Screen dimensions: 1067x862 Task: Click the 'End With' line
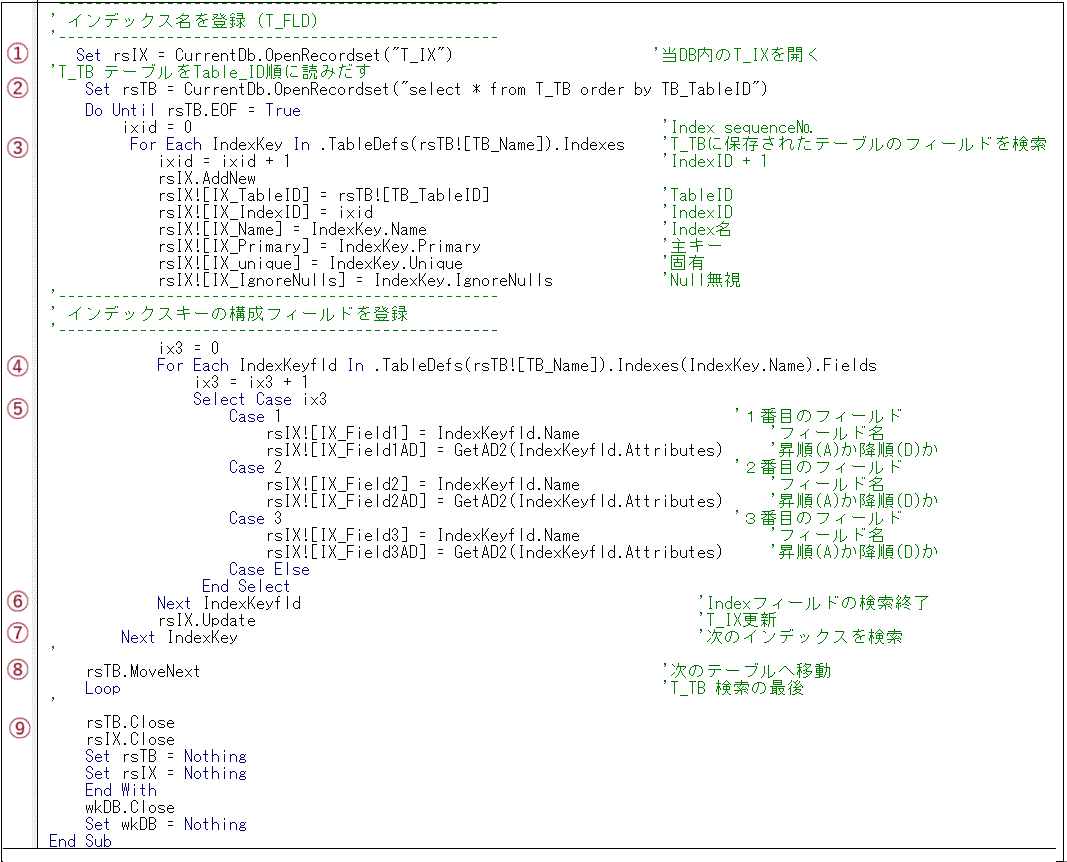click(120, 790)
